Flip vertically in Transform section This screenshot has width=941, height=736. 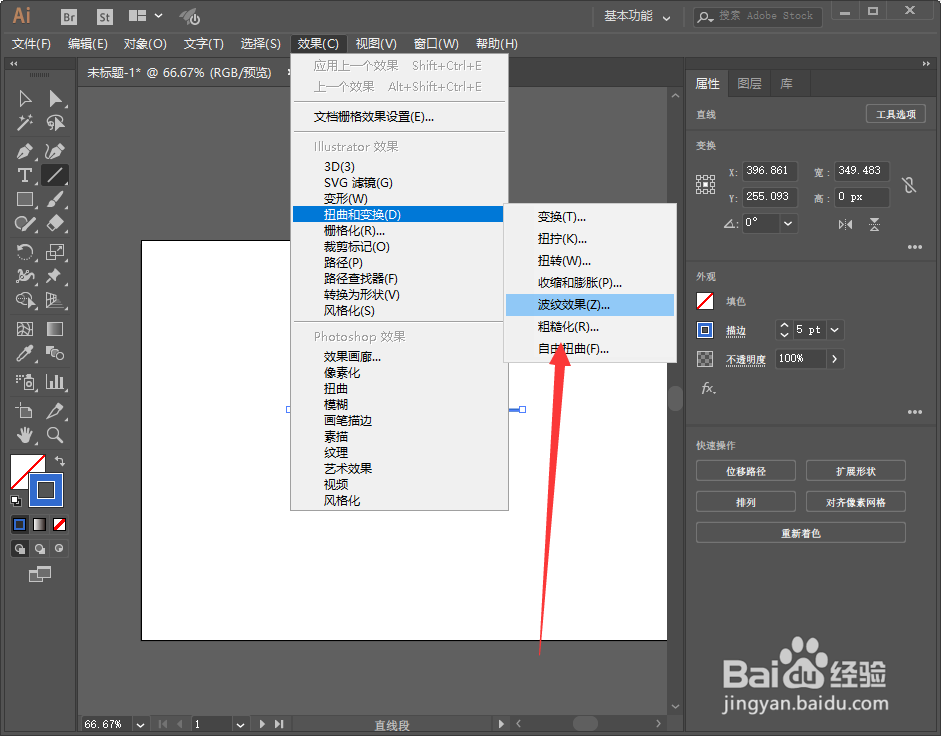tap(874, 225)
